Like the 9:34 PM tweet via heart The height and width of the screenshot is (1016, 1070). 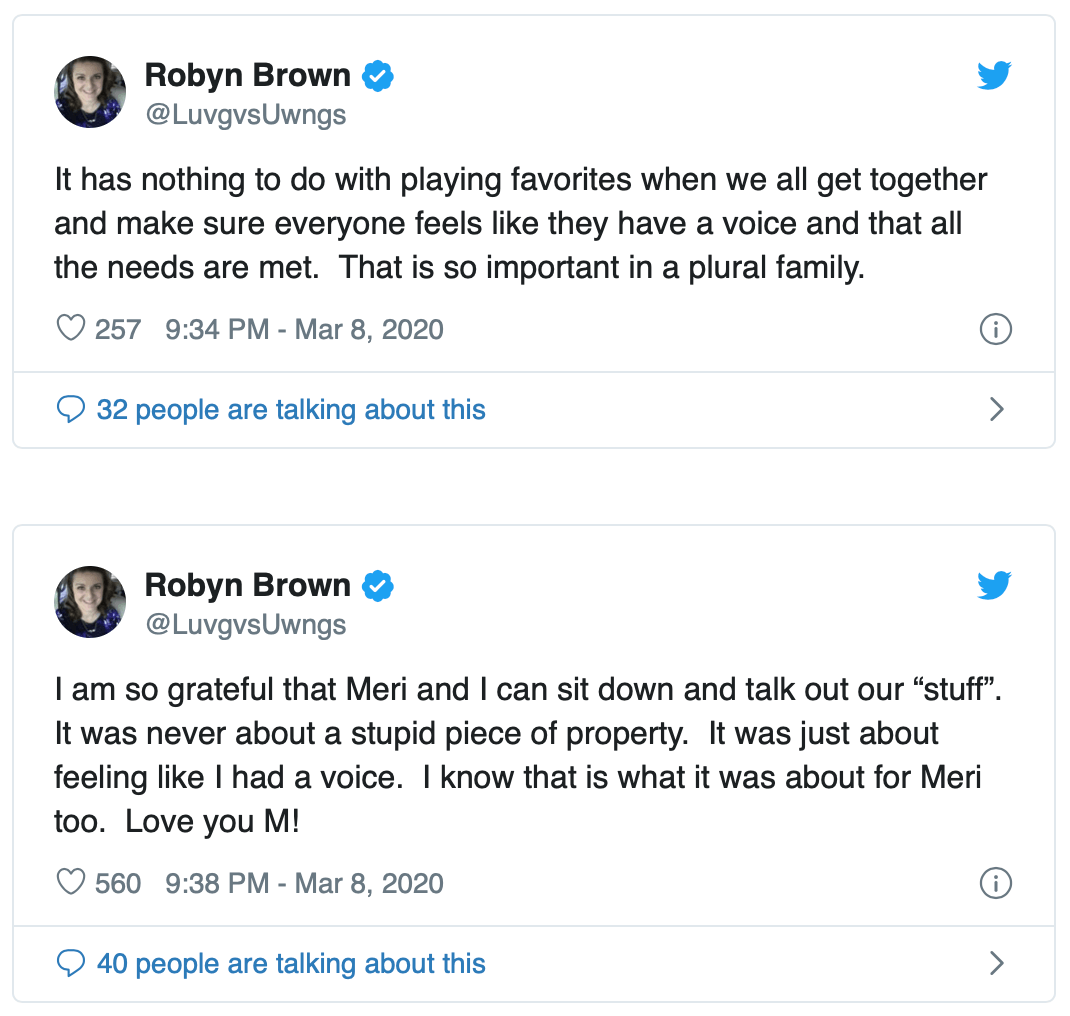tap(71, 329)
